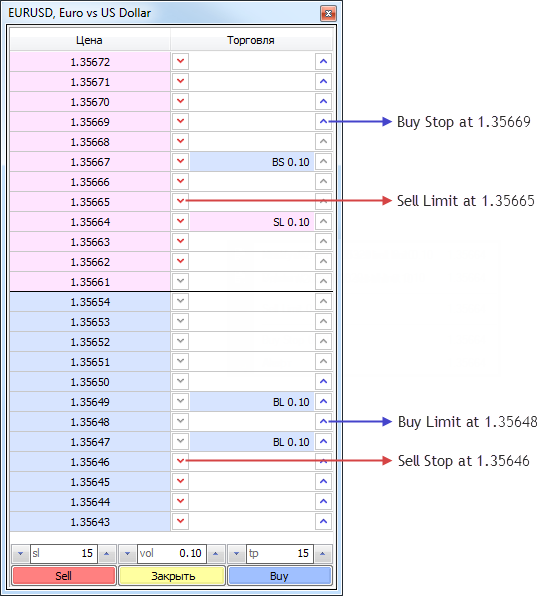Click the Цена column header
Screen dimensions: 537x596
click(x=90, y=40)
